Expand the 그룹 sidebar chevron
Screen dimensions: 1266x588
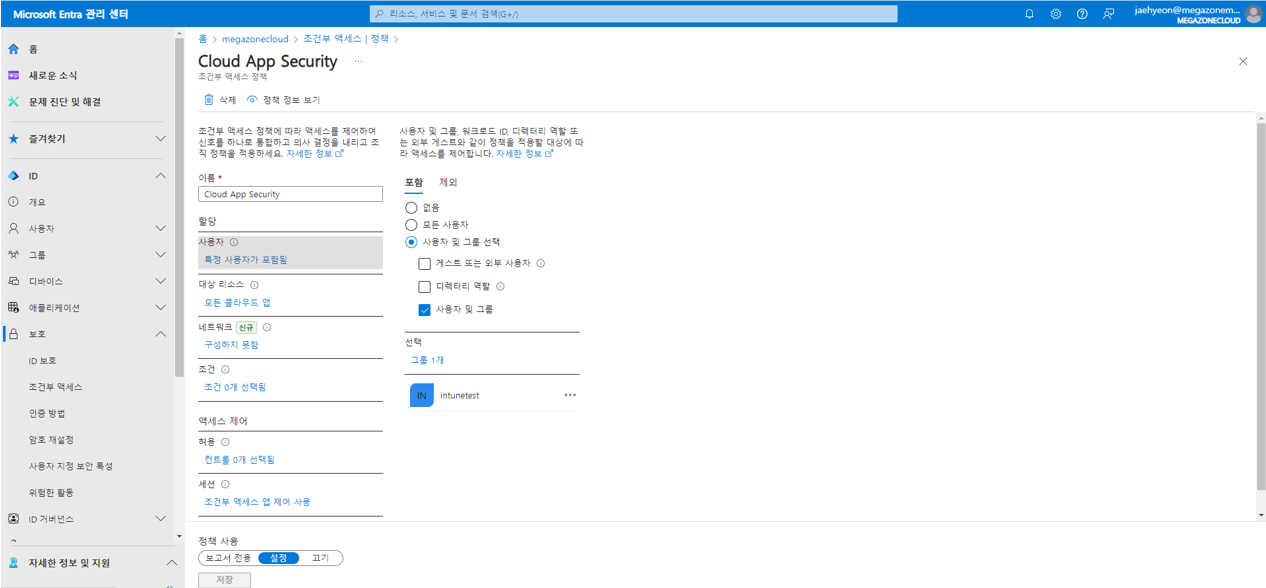[160, 255]
